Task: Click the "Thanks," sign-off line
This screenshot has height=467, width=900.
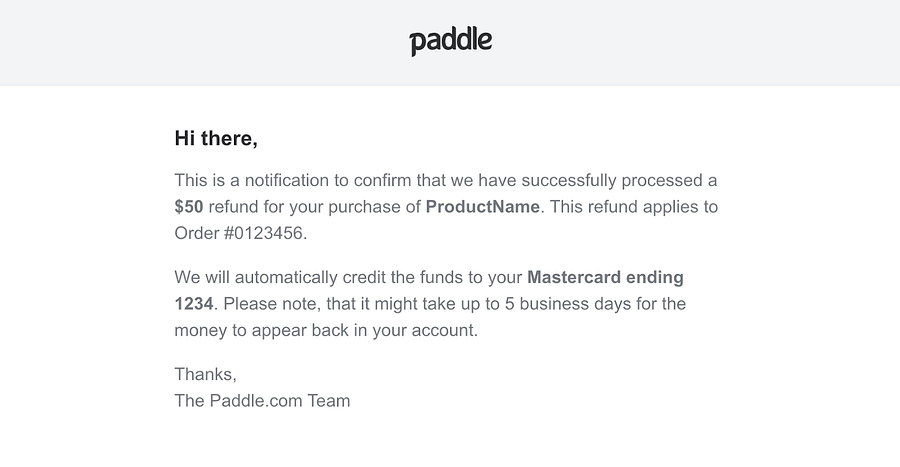Action: tap(205, 374)
